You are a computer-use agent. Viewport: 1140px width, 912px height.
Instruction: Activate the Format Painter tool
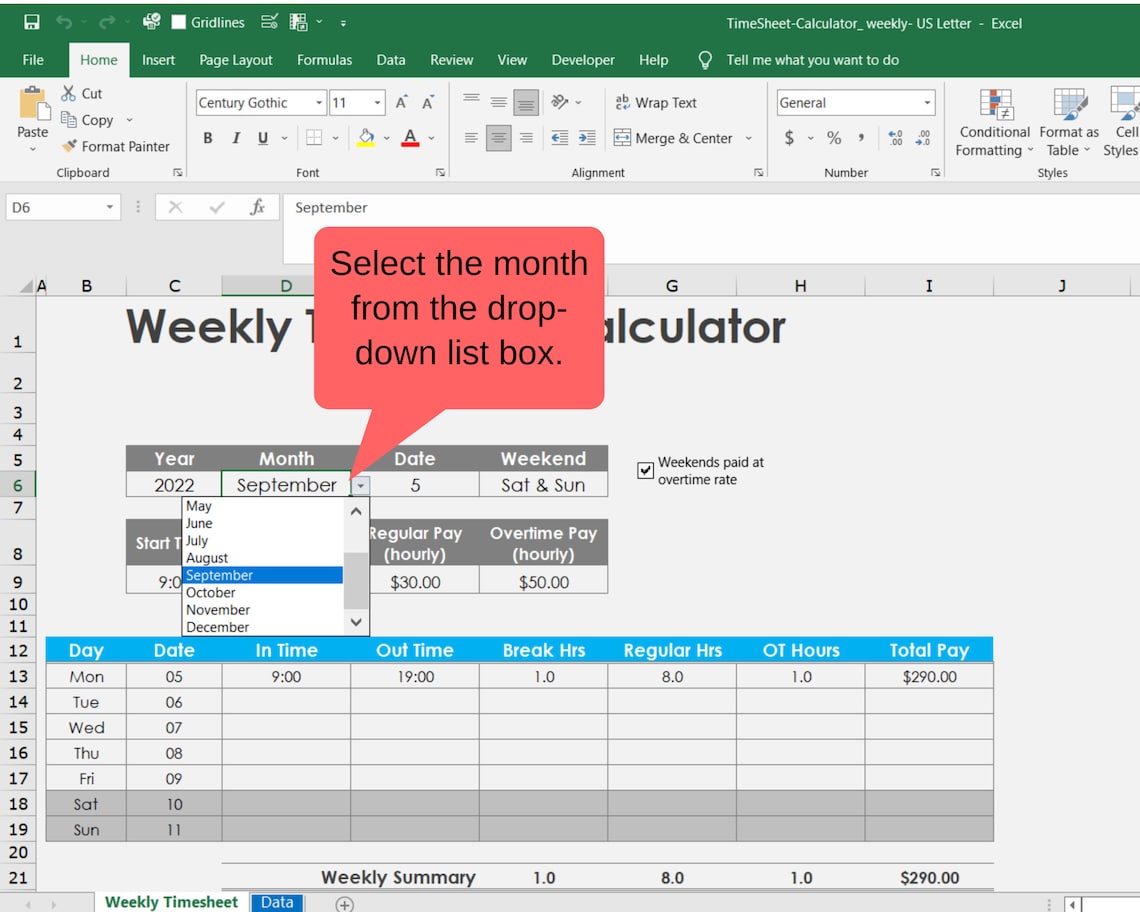pos(116,146)
